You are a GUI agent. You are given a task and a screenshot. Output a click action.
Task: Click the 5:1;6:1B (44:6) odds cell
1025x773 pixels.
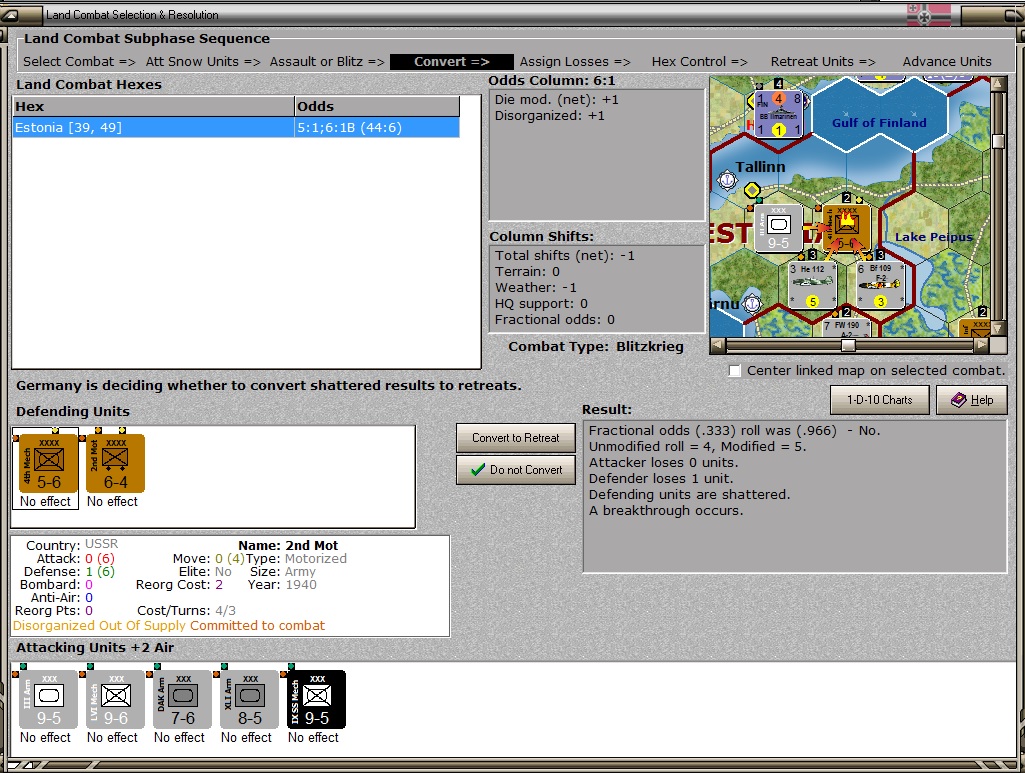(377, 127)
